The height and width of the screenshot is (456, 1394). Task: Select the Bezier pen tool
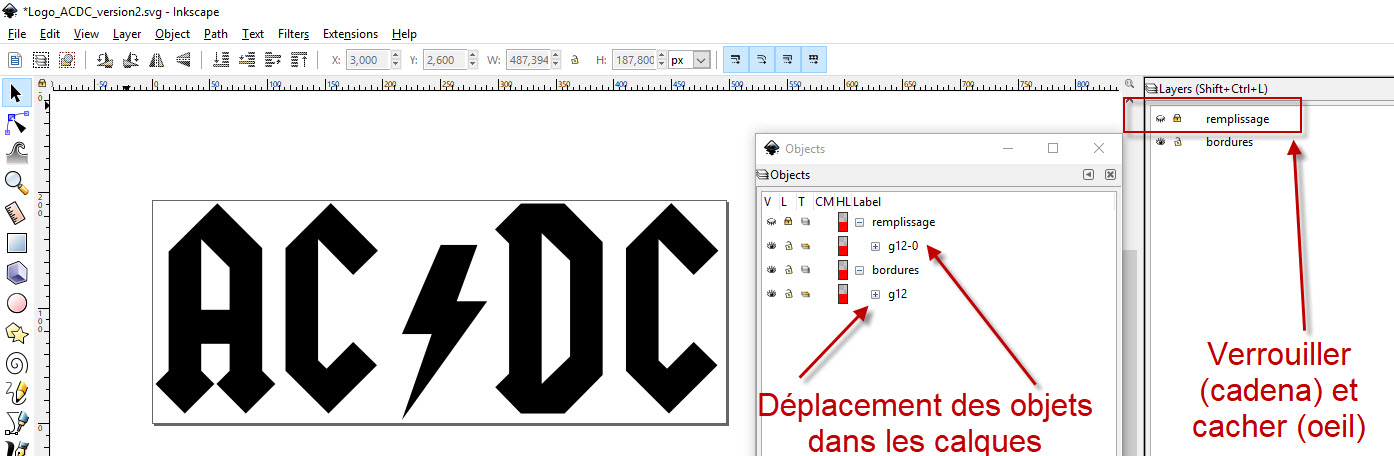click(16, 422)
